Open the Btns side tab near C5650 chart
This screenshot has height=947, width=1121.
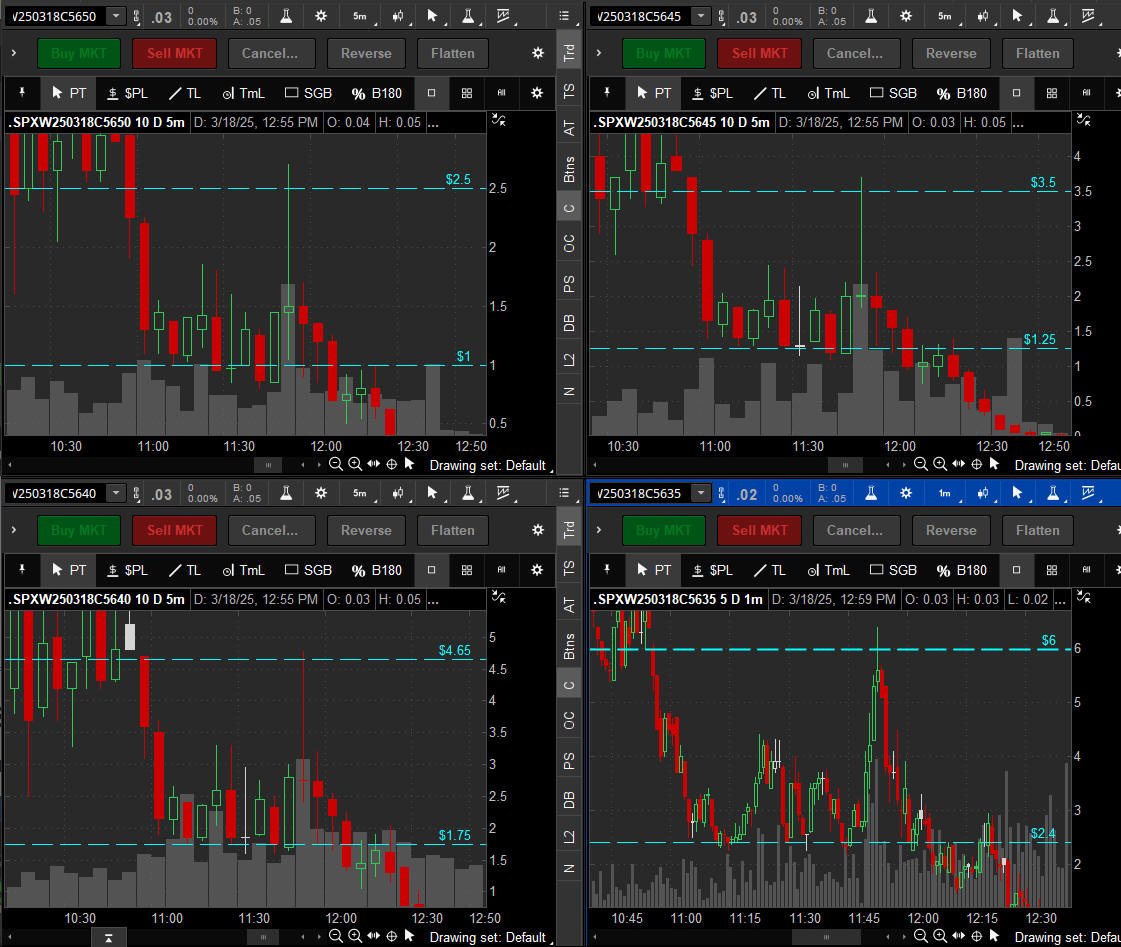coord(569,169)
